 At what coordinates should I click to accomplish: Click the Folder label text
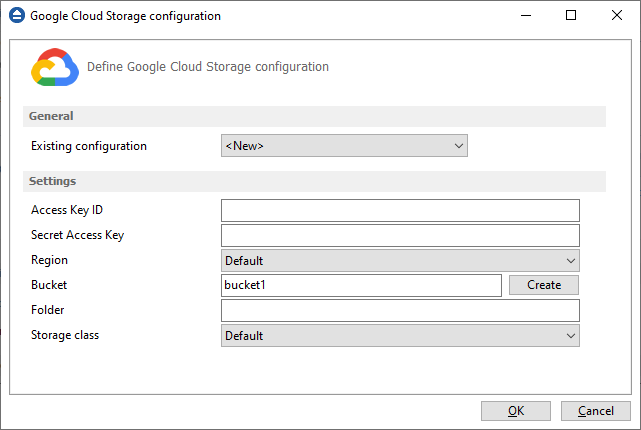[x=48, y=310]
